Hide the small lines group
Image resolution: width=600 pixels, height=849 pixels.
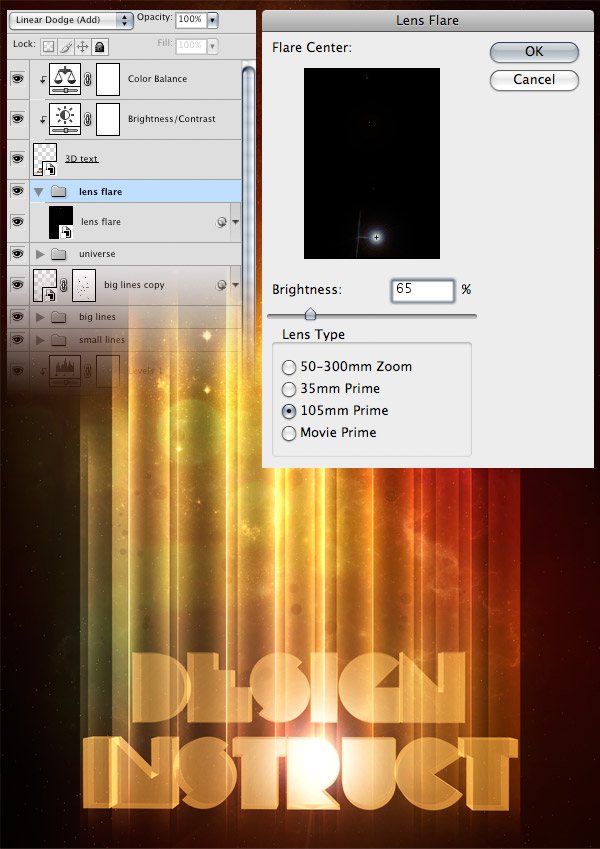pyautogui.click(x=18, y=339)
